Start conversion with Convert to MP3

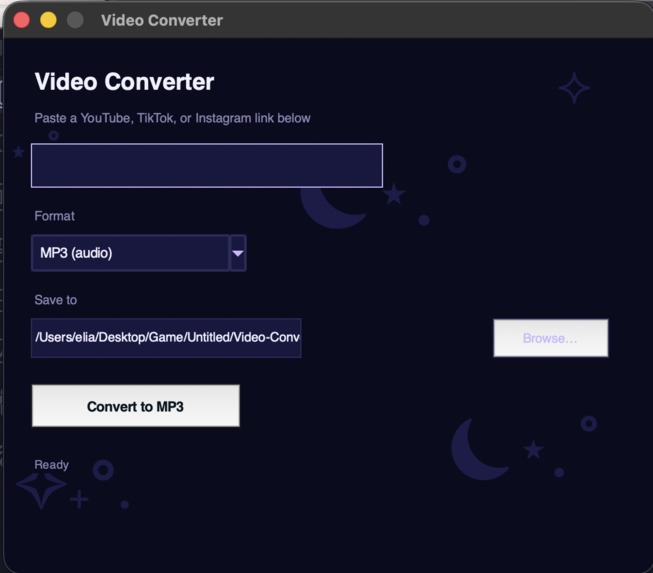tap(136, 406)
